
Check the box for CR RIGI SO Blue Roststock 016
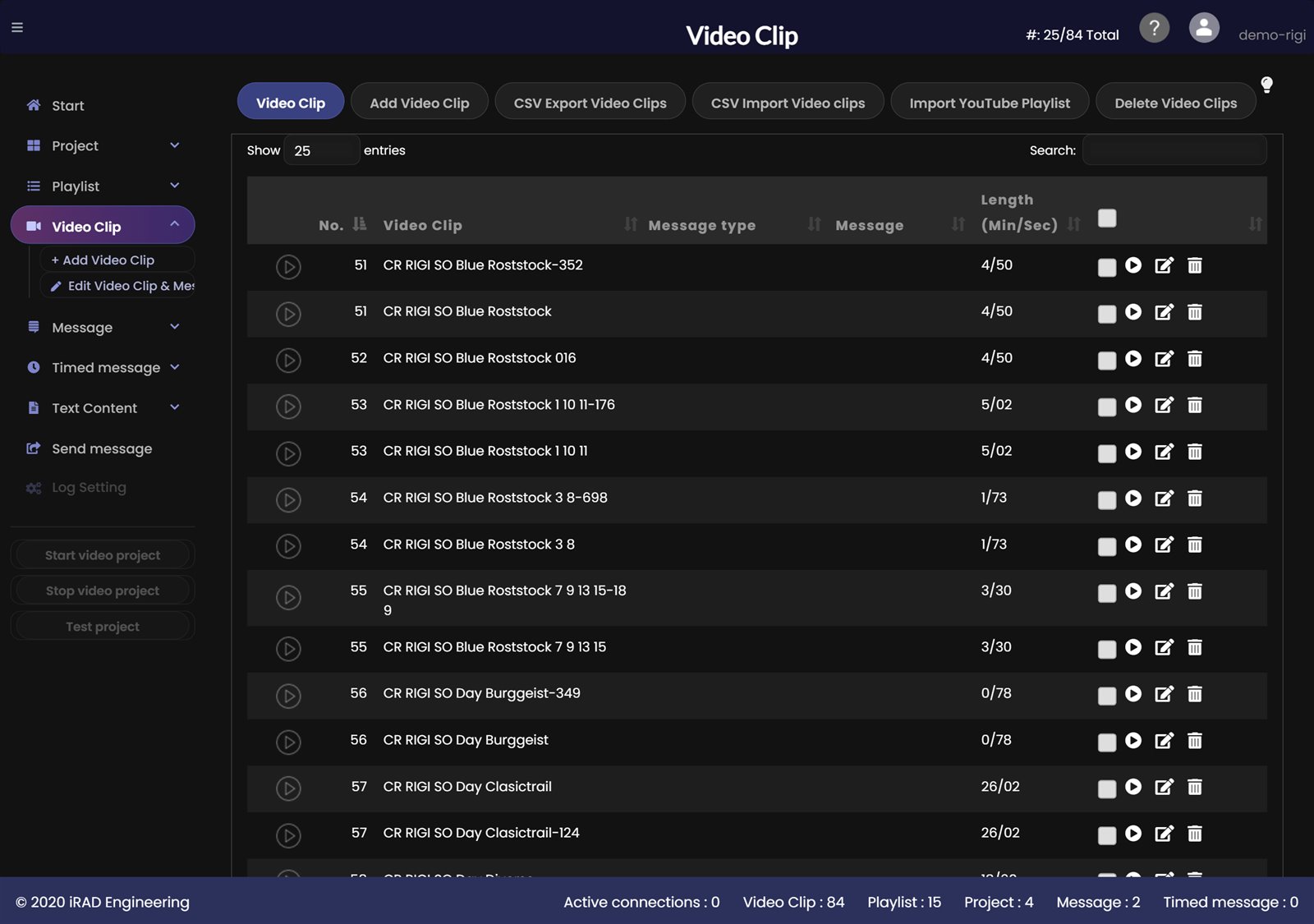1107,360
